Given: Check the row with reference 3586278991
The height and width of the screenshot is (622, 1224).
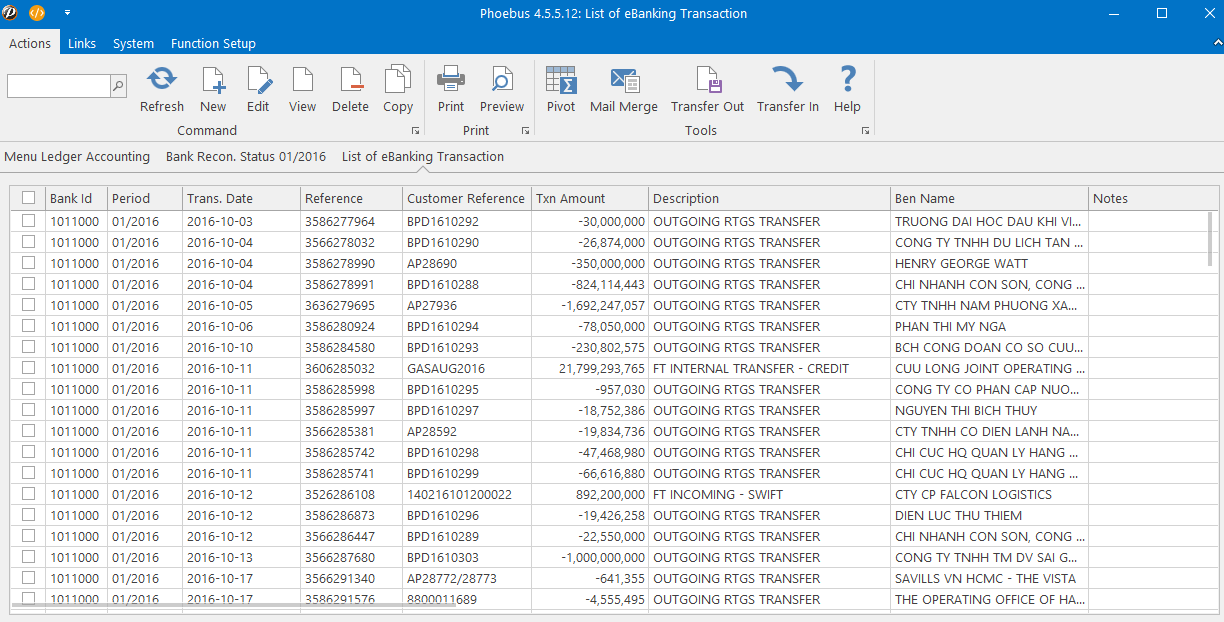Looking at the screenshot, I should (x=28, y=284).
